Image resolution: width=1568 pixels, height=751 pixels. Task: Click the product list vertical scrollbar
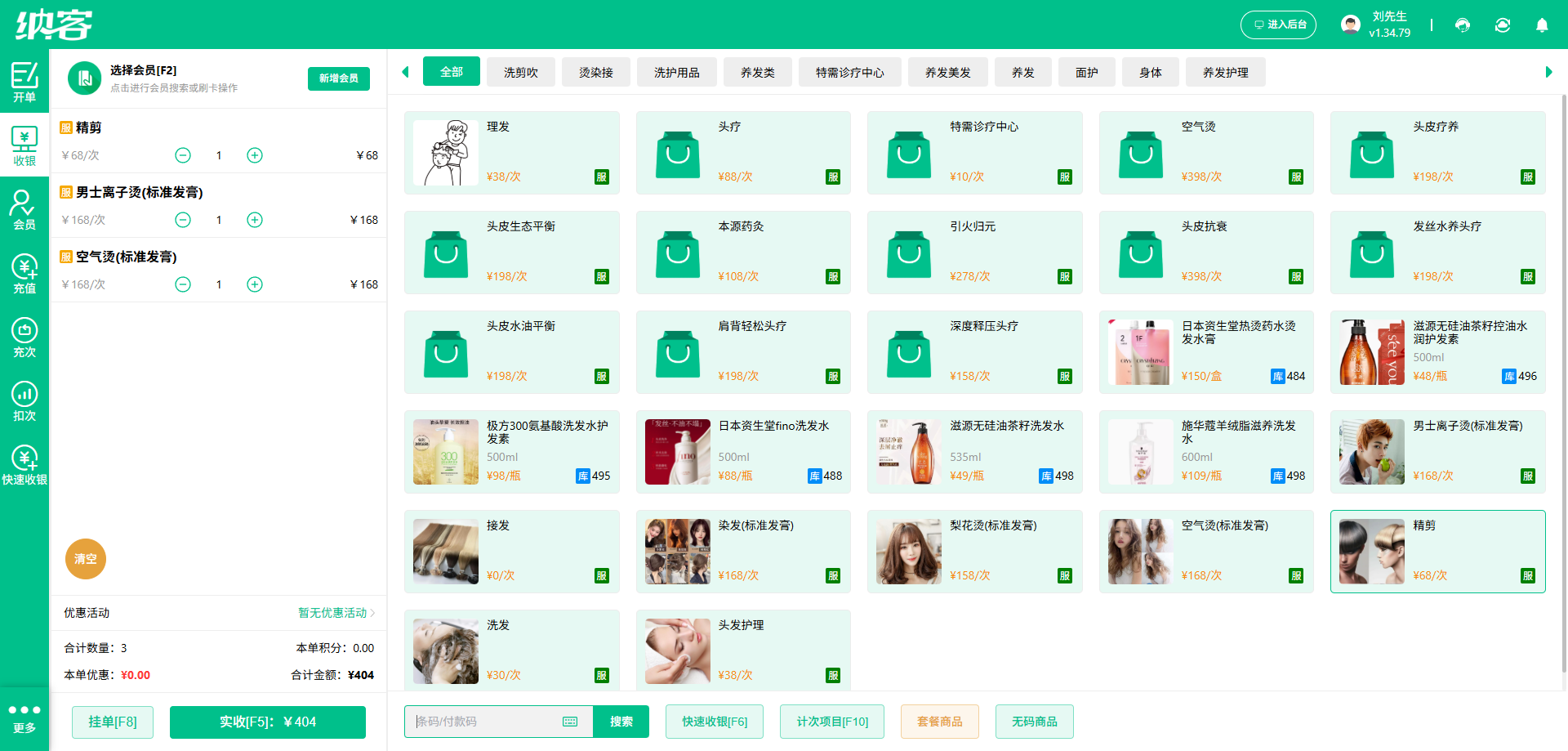(x=1564, y=384)
